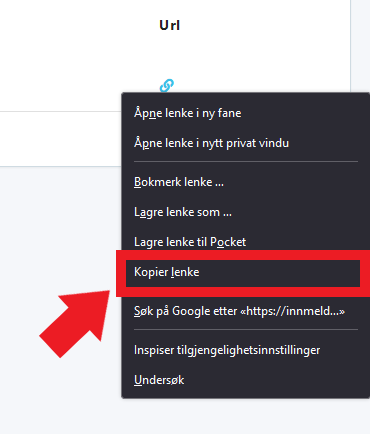Select 'Undersøk' menu item
The image size is (370, 434).
pyautogui.click(x=246, y=380)
